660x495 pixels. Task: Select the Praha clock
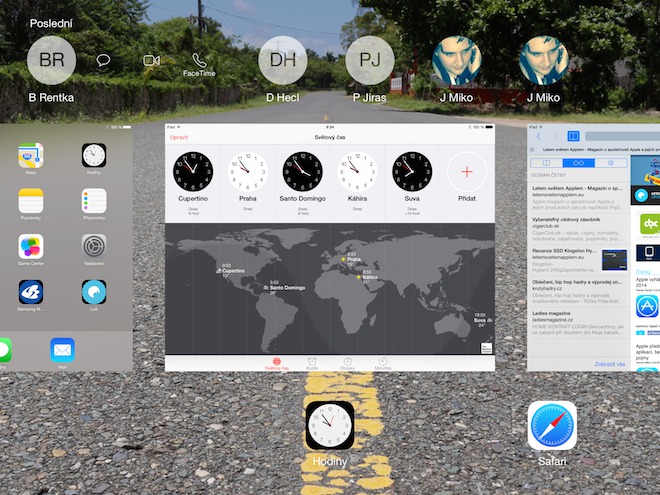[x=248, y=172]
